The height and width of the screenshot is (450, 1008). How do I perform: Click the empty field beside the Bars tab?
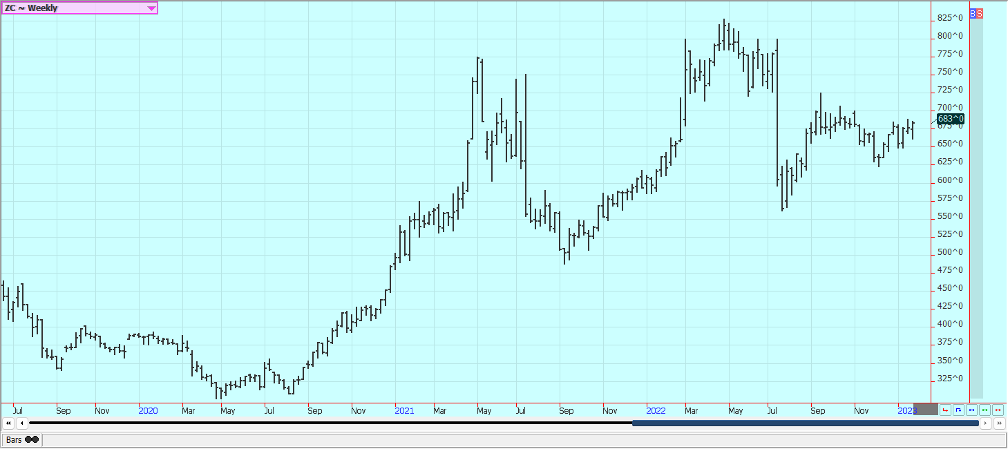(524, 440)
